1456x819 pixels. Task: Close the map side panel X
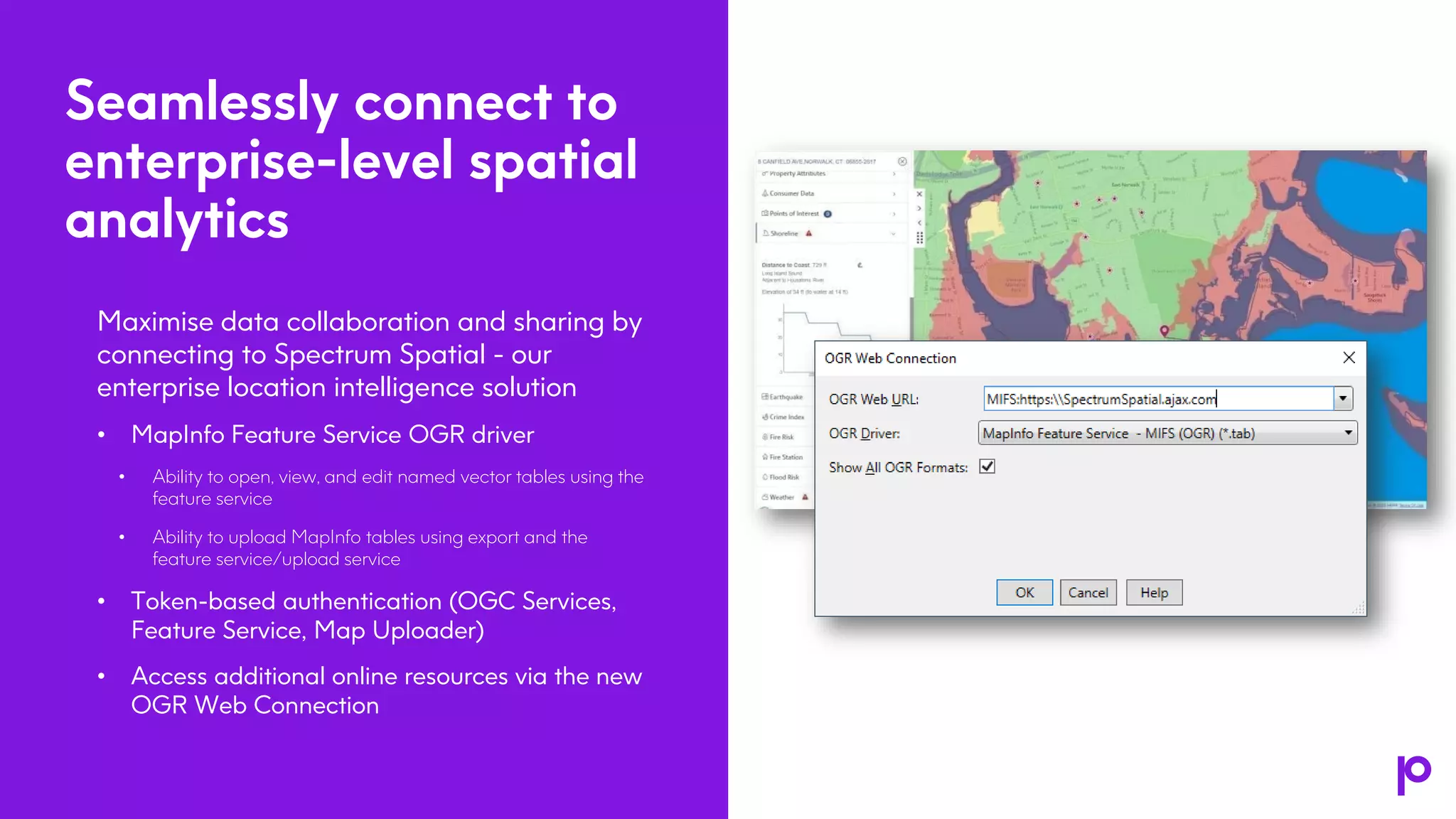click(x=919, y=194)
